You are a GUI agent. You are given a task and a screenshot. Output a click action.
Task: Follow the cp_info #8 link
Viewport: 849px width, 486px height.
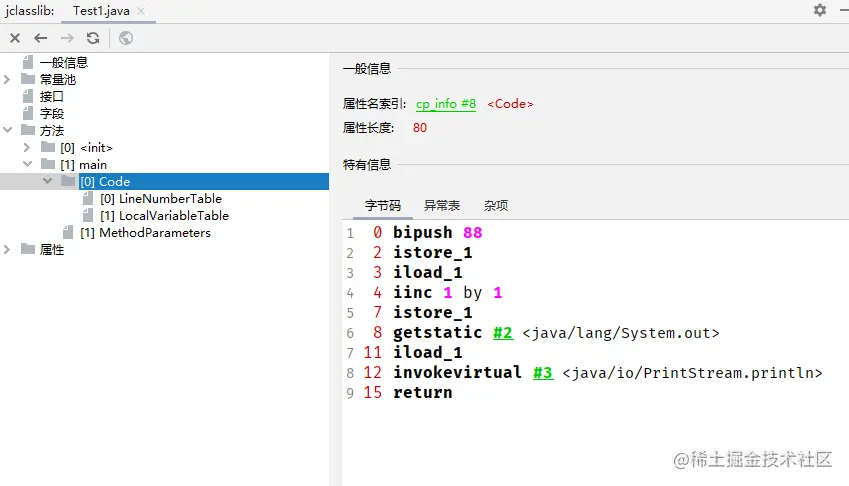[x=446, y=104]
